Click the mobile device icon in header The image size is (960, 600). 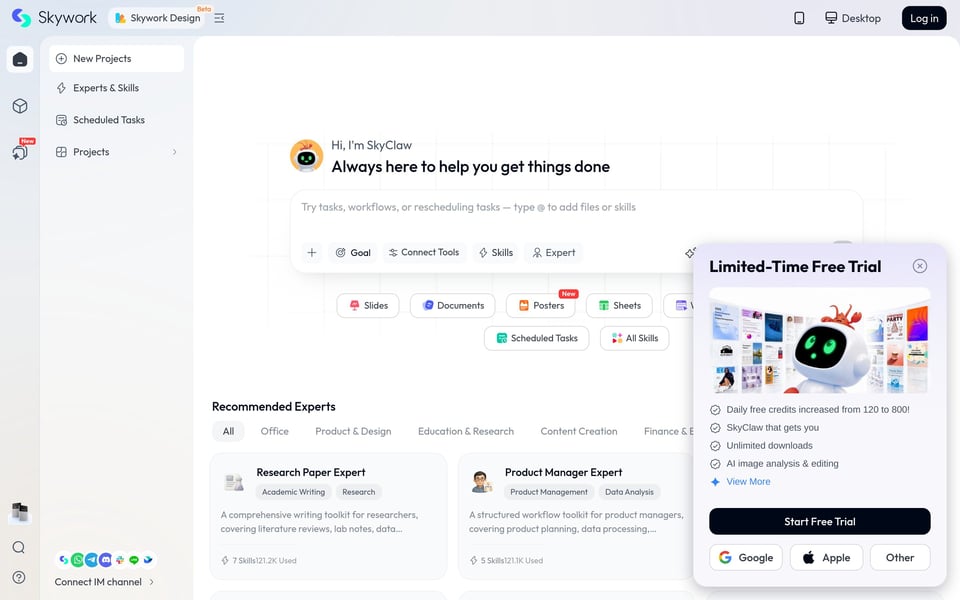(799, 18)
